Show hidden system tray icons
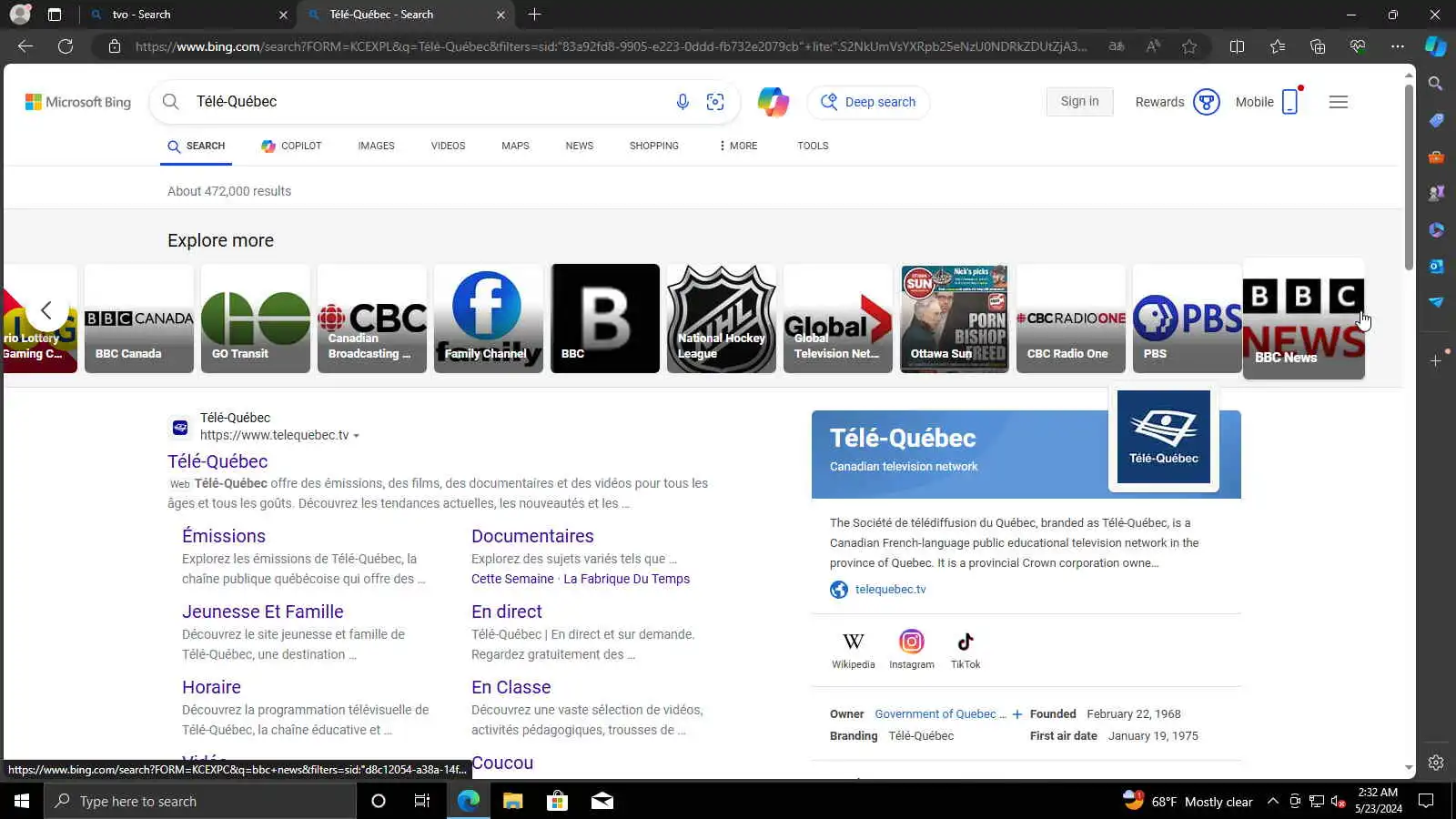Image resolution: width=1456 pixels, height=819 pixels. tap(1273, 801)
